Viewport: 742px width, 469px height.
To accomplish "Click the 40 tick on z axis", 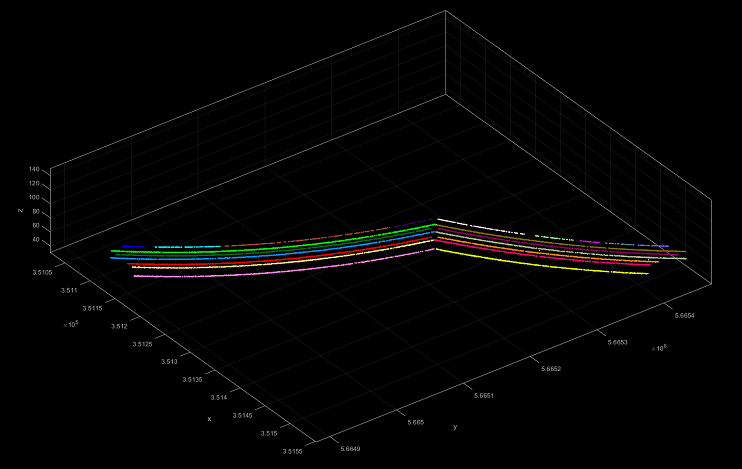I will (x=36, y=240).
